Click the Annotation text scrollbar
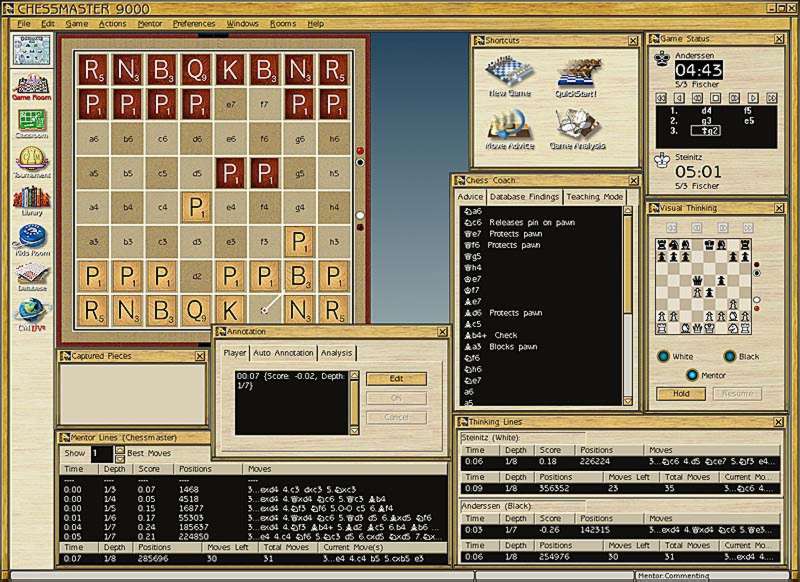800x582 pixels. tap(354, 403)
